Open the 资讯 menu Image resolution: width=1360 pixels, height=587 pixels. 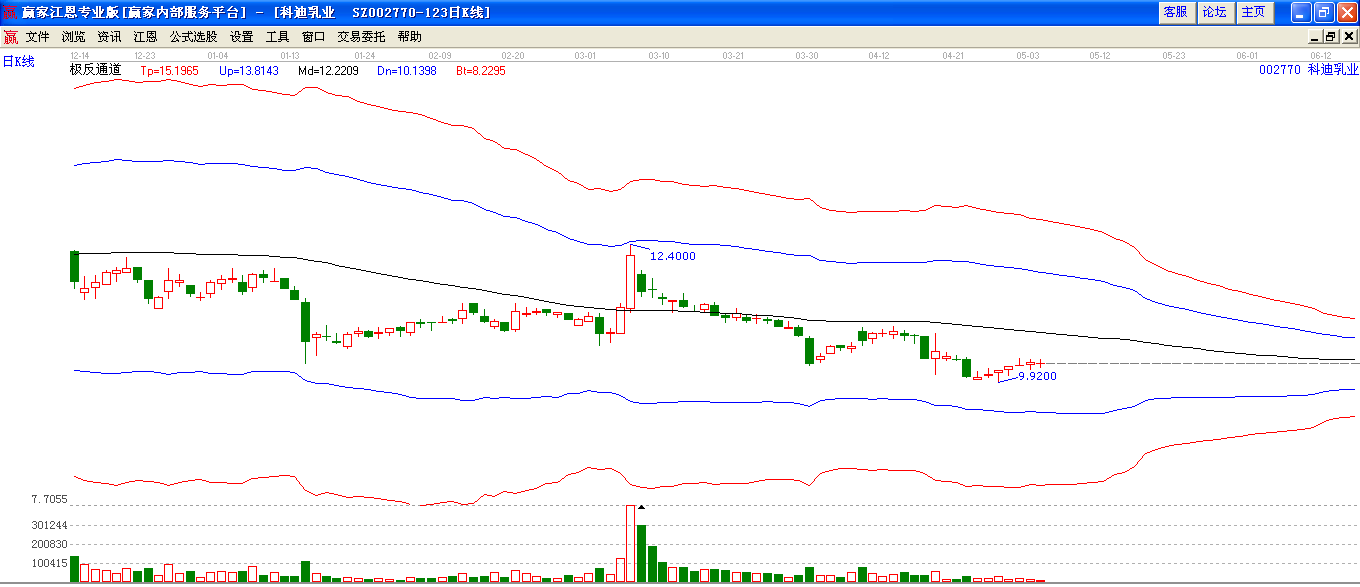click(110, 37)
